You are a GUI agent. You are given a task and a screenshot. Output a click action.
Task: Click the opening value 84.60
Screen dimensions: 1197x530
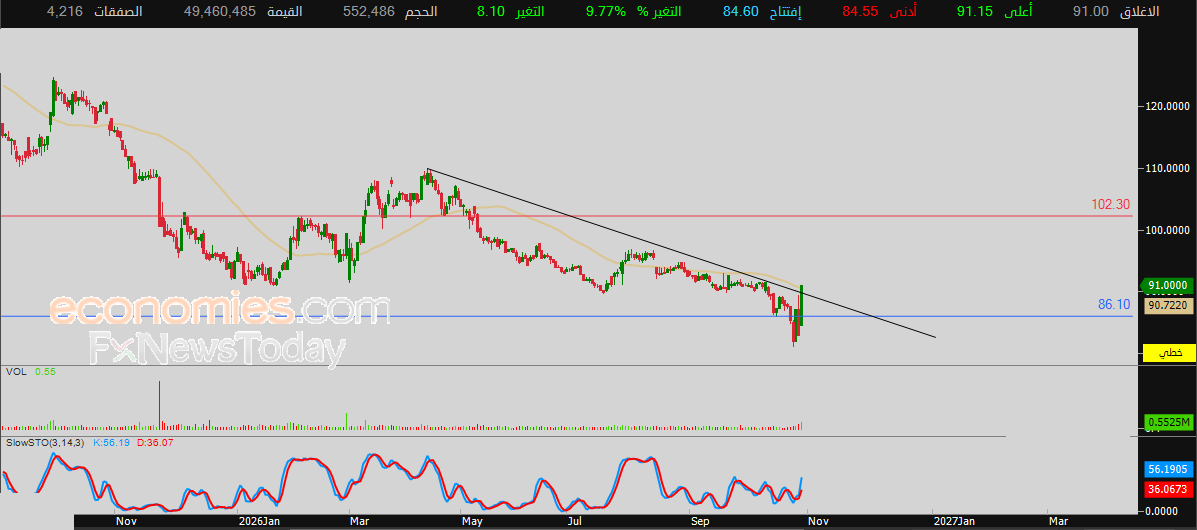[x=739, y=11]
